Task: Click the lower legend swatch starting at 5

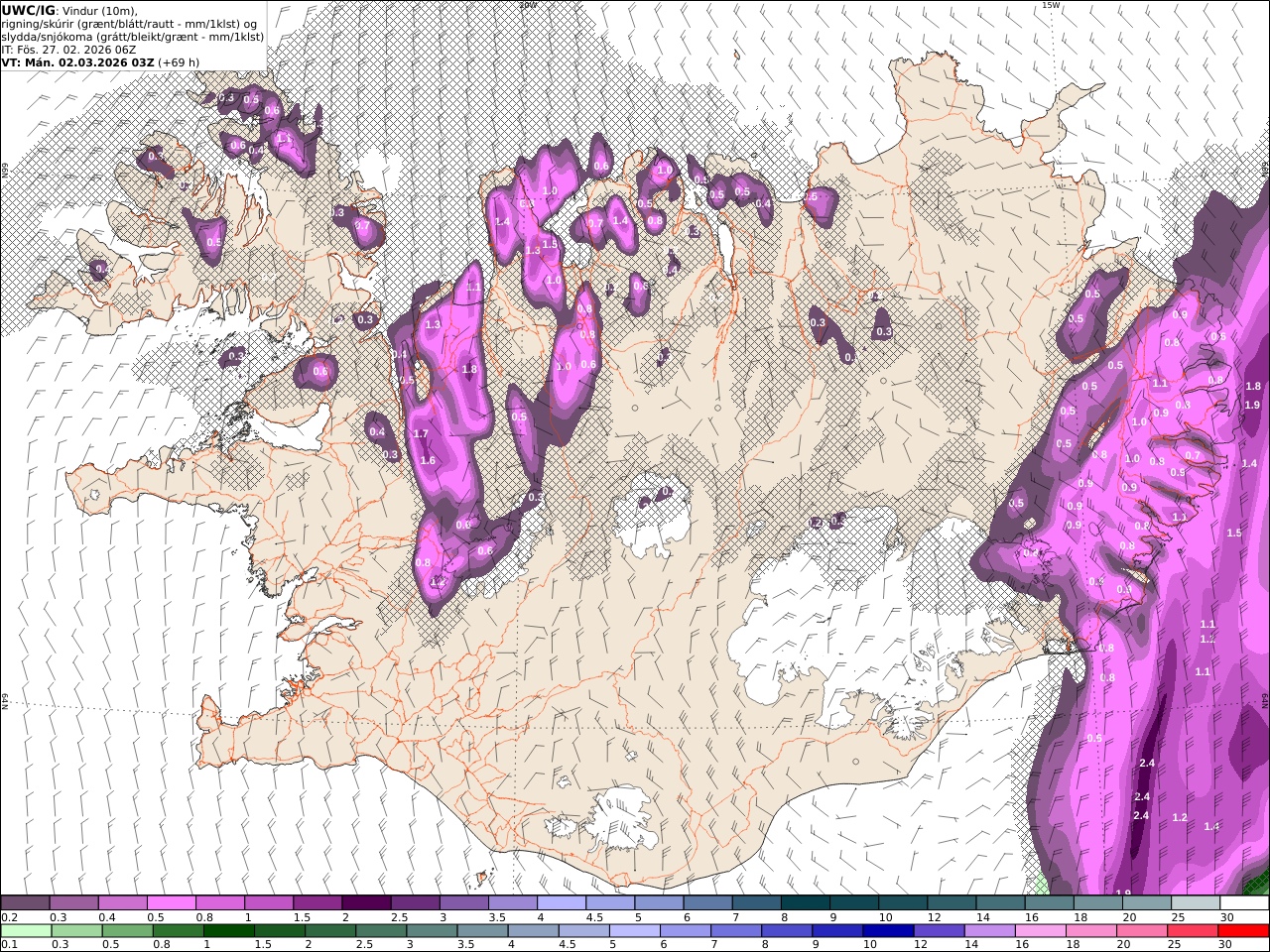Action: [634, 931]
